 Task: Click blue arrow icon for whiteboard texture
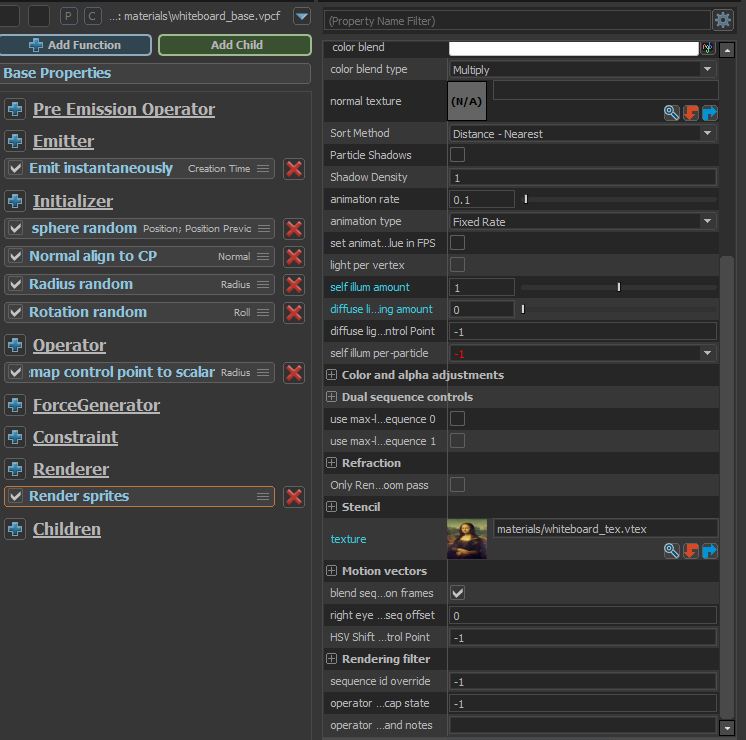(x=709, y=551)
